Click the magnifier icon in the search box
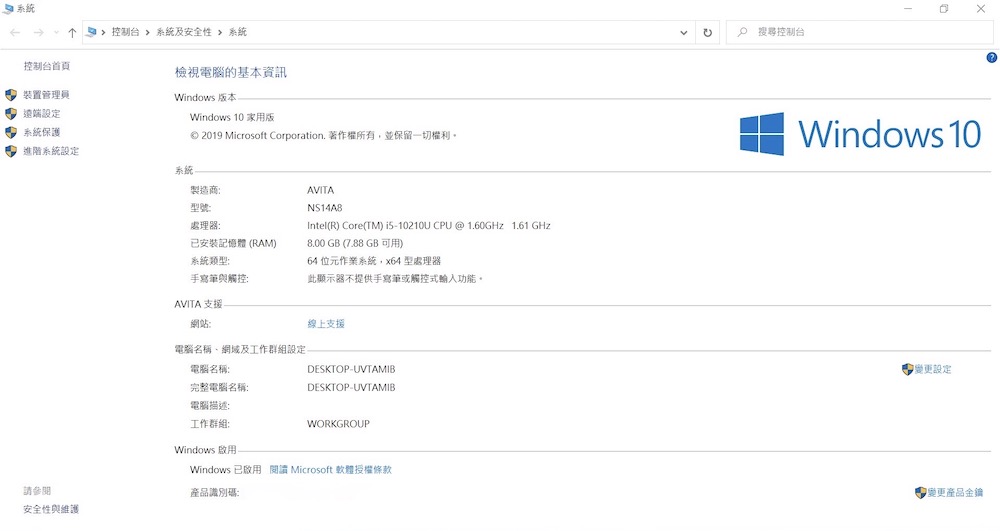The width and height of the screenshot is (1000, 531). 742,32
